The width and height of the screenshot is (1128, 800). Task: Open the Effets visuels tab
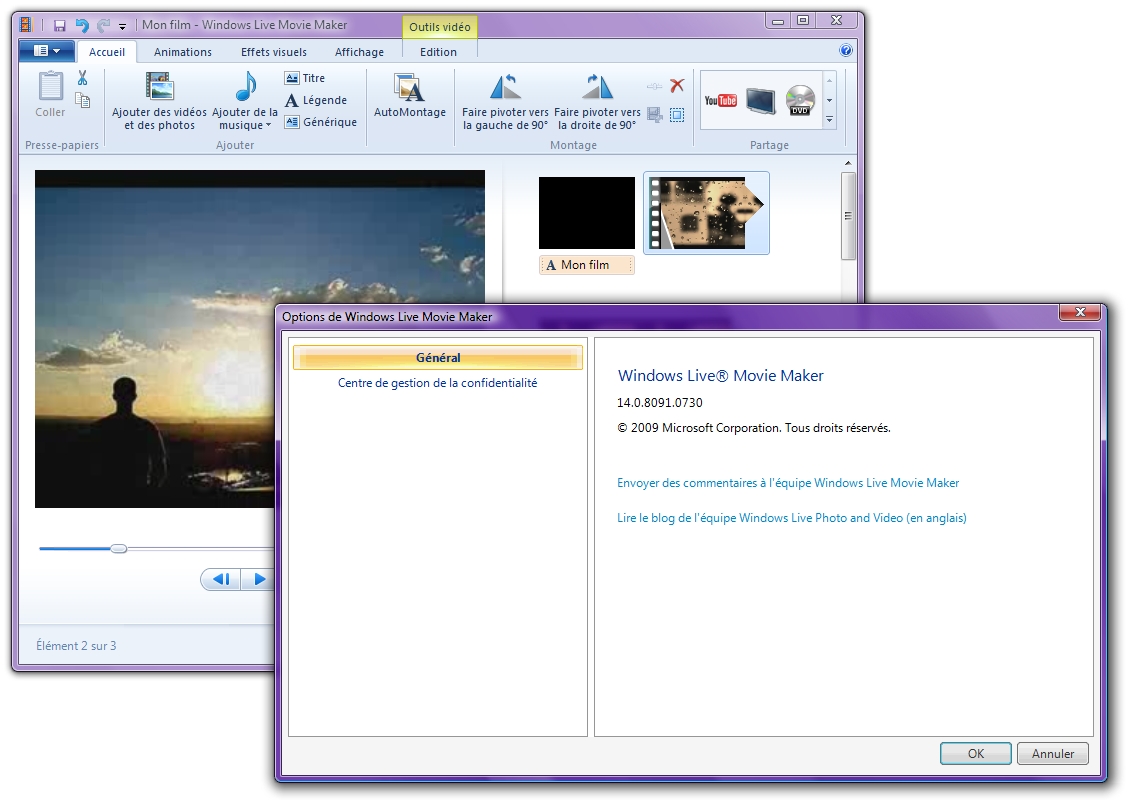click(273, 52)
